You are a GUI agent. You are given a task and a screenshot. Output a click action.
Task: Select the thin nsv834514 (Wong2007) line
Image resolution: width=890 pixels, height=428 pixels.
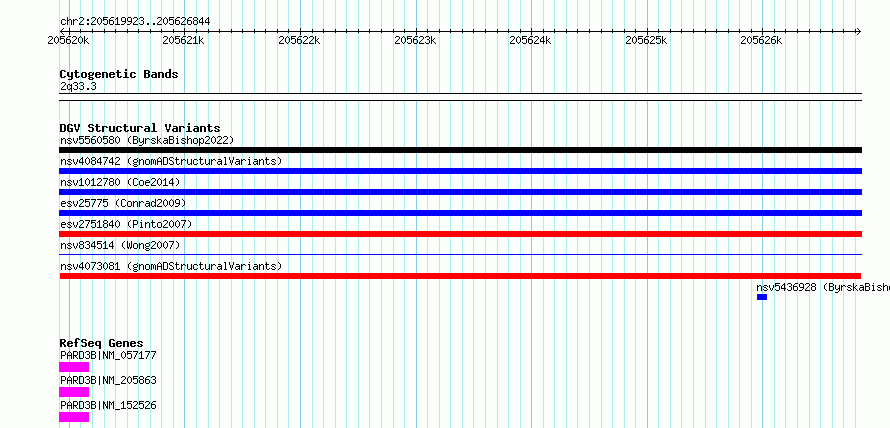point(460,255)
